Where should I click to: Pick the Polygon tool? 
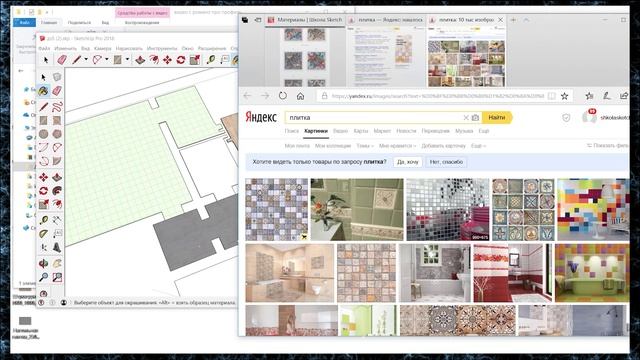click(x=57, y=134)
